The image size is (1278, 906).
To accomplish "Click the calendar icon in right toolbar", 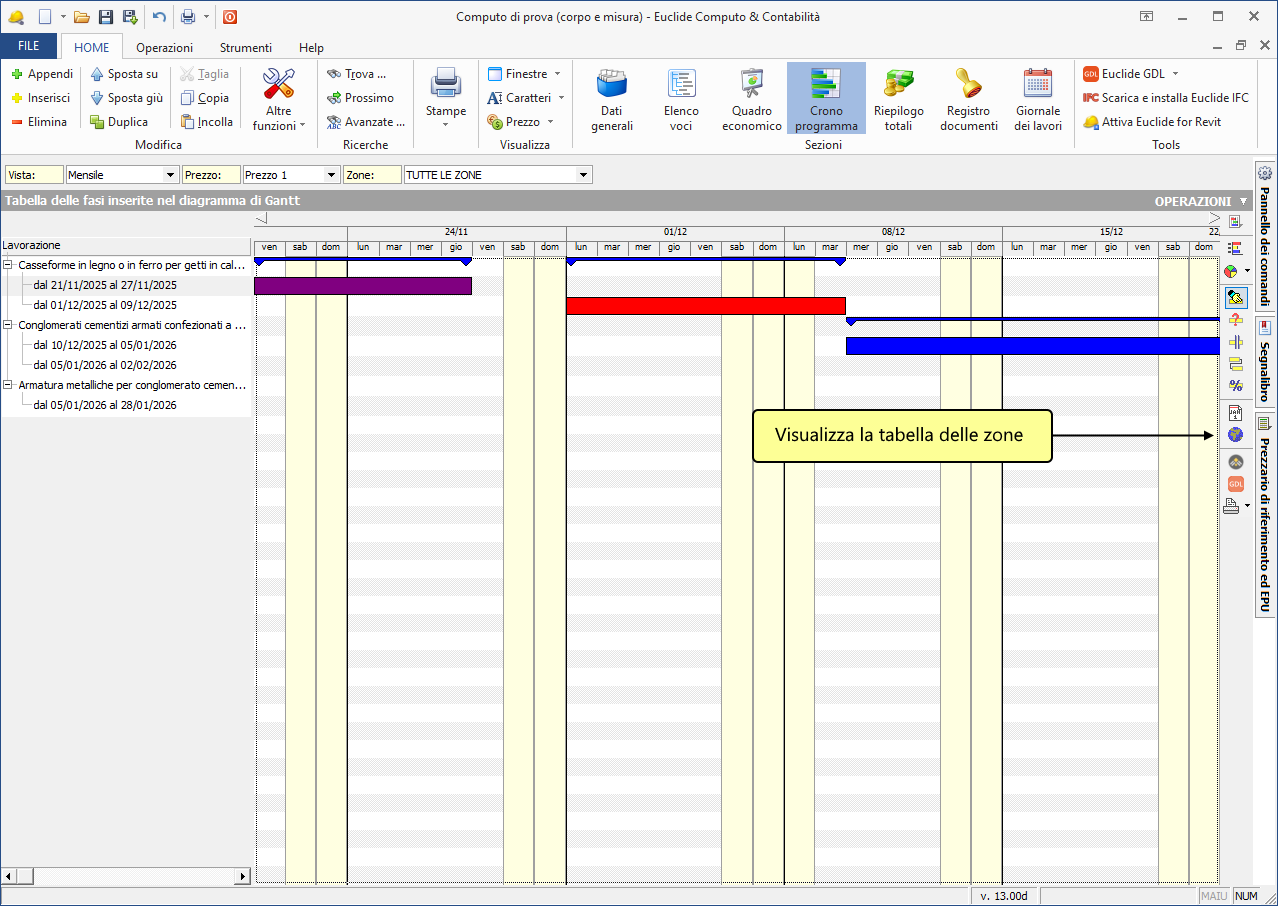I will tap(1235, 412).
